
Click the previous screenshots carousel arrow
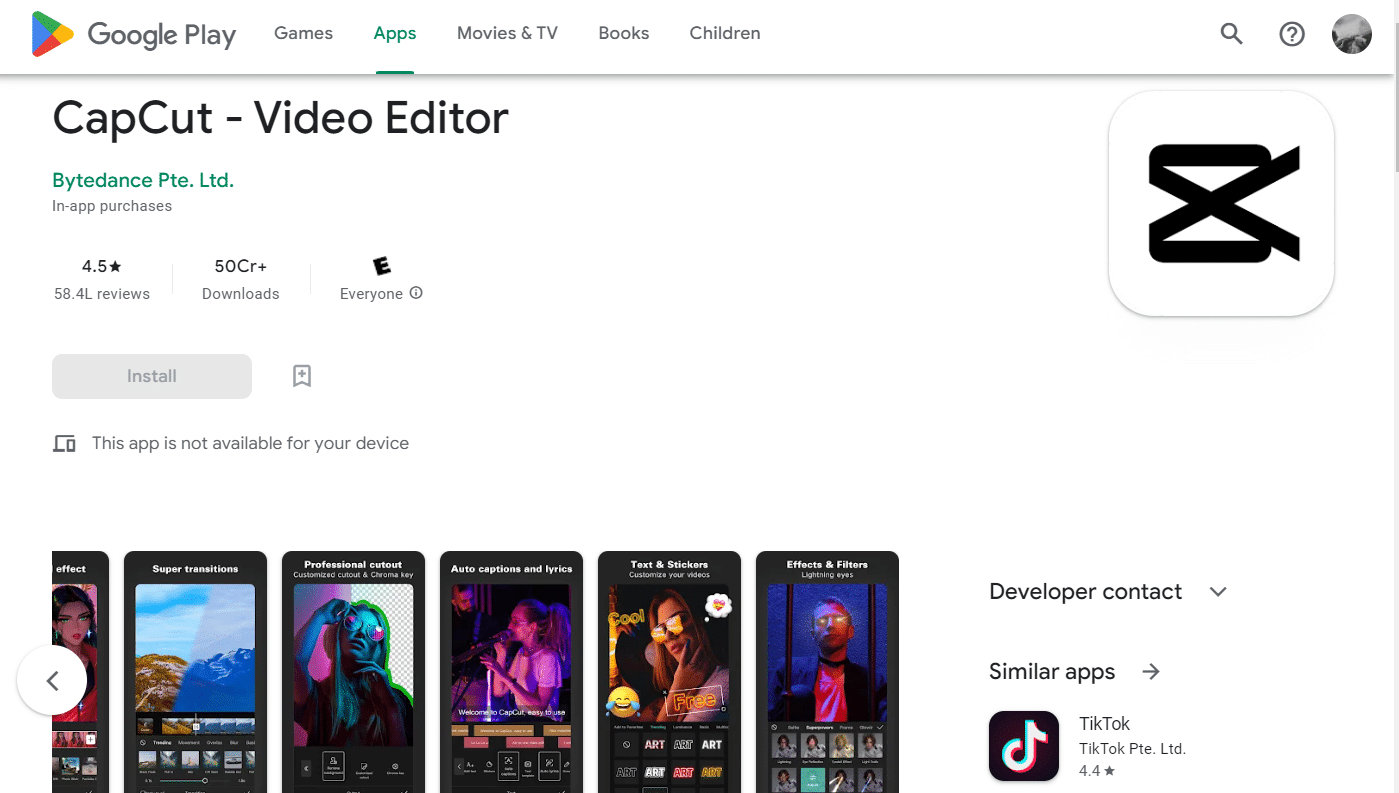(x=51, y=679)
